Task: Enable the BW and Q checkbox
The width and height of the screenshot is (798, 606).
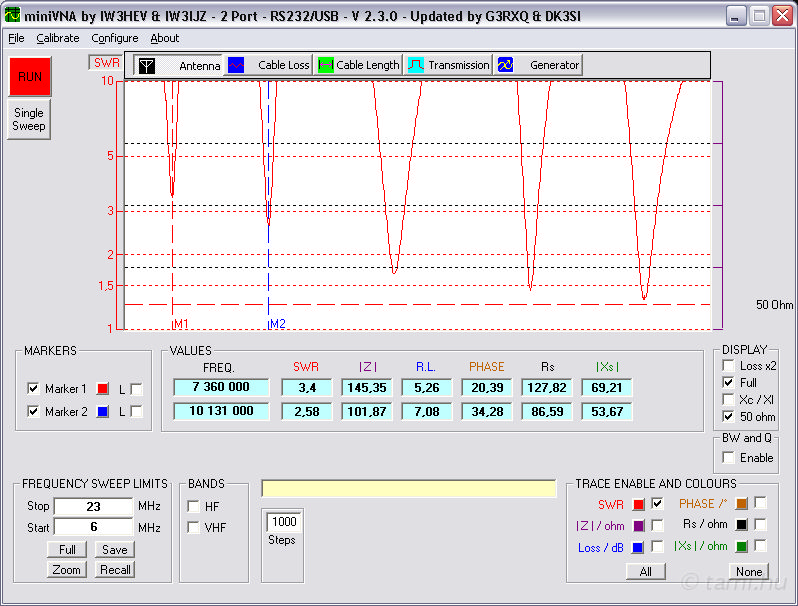Action: 727,457
